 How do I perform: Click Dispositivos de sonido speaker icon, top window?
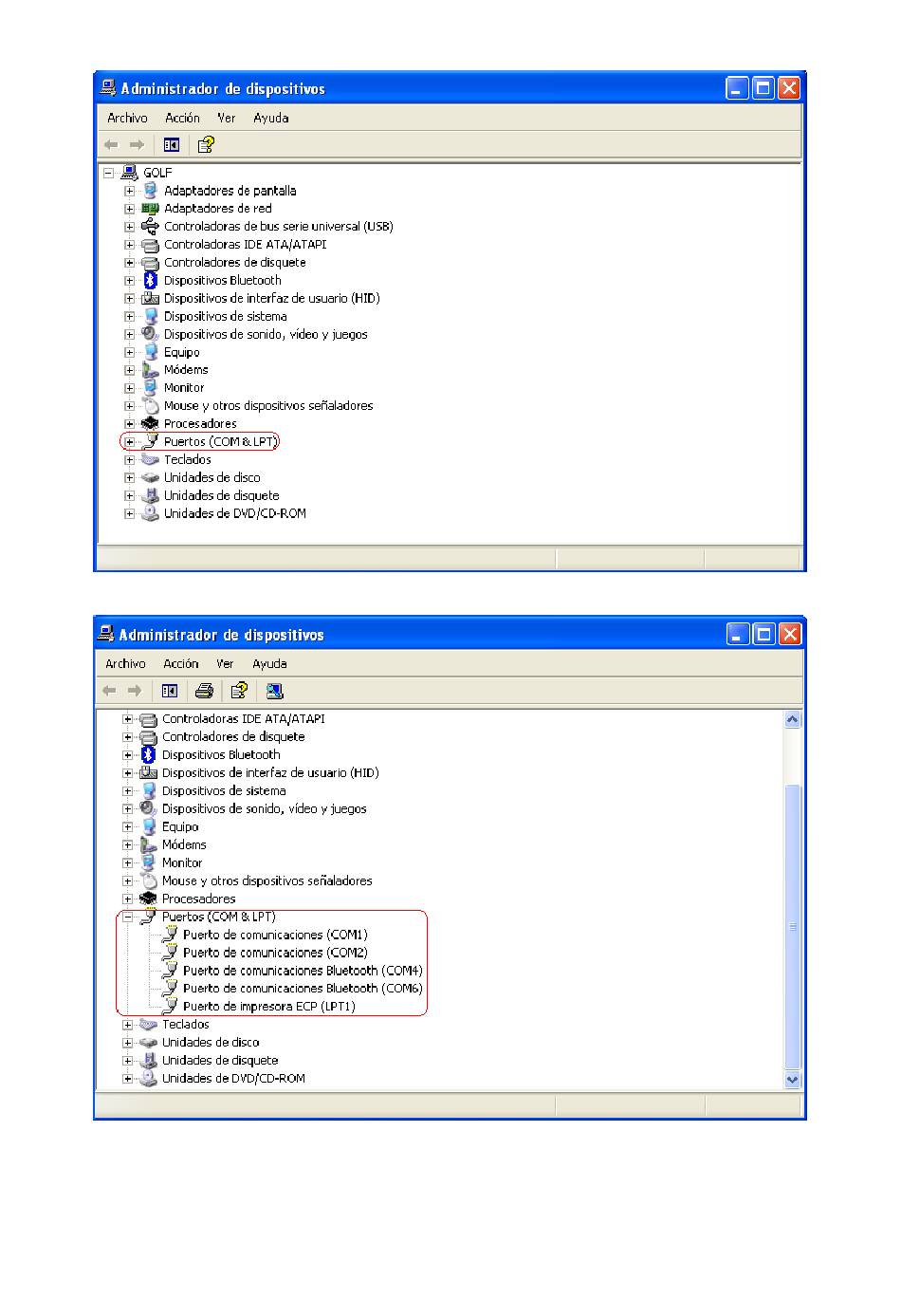150,334
